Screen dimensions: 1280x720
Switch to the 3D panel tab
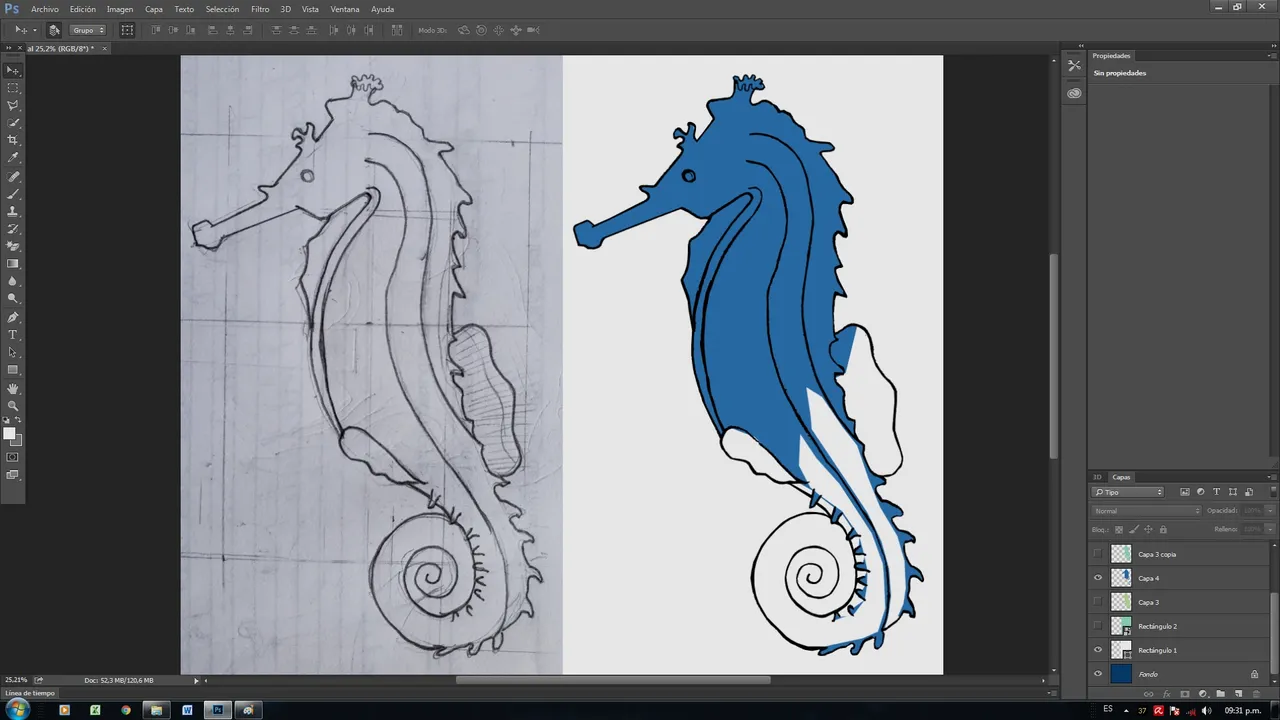click(1097, 477)
